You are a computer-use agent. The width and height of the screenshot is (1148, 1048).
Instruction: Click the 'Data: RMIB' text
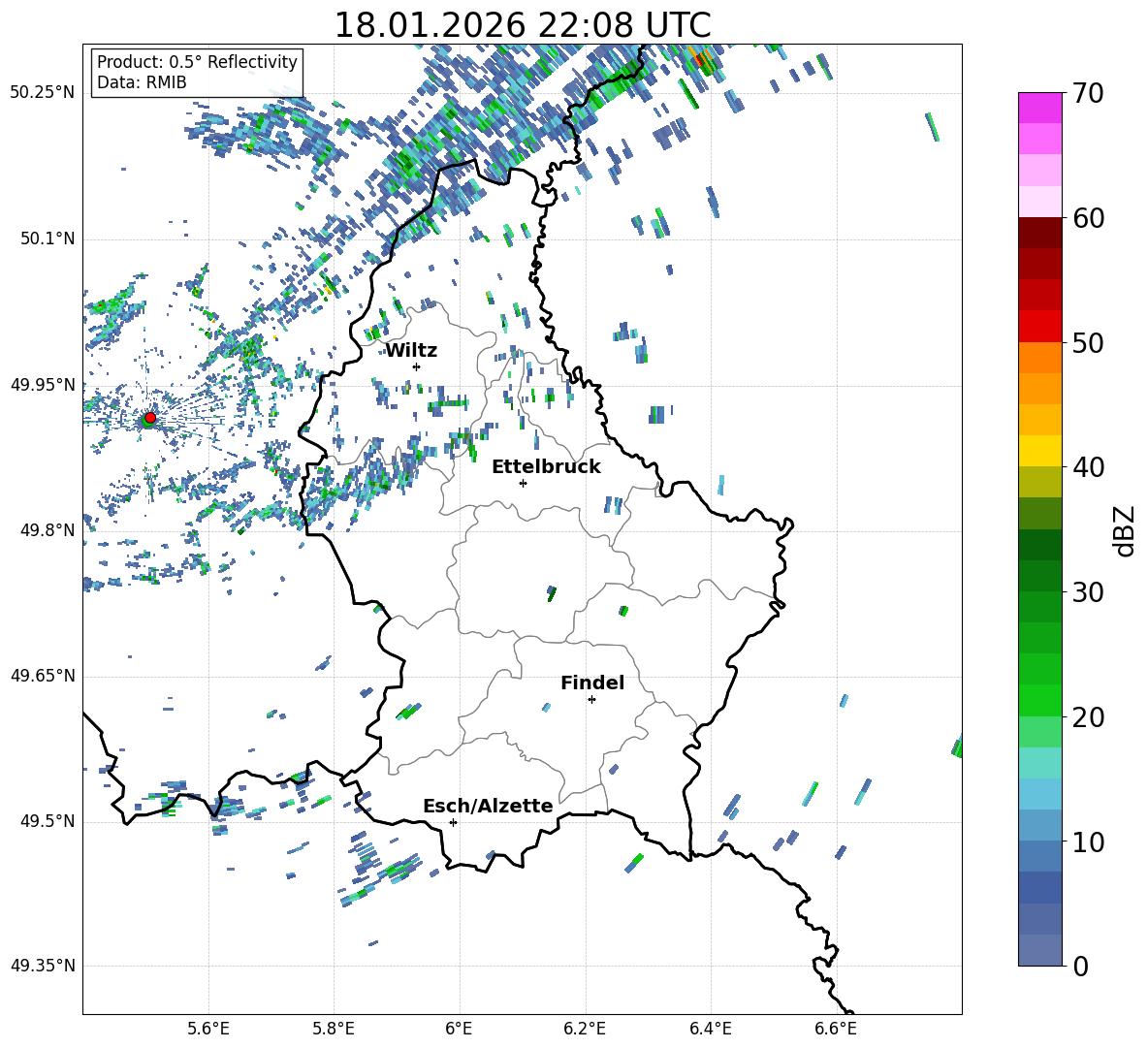click(142, 82)
